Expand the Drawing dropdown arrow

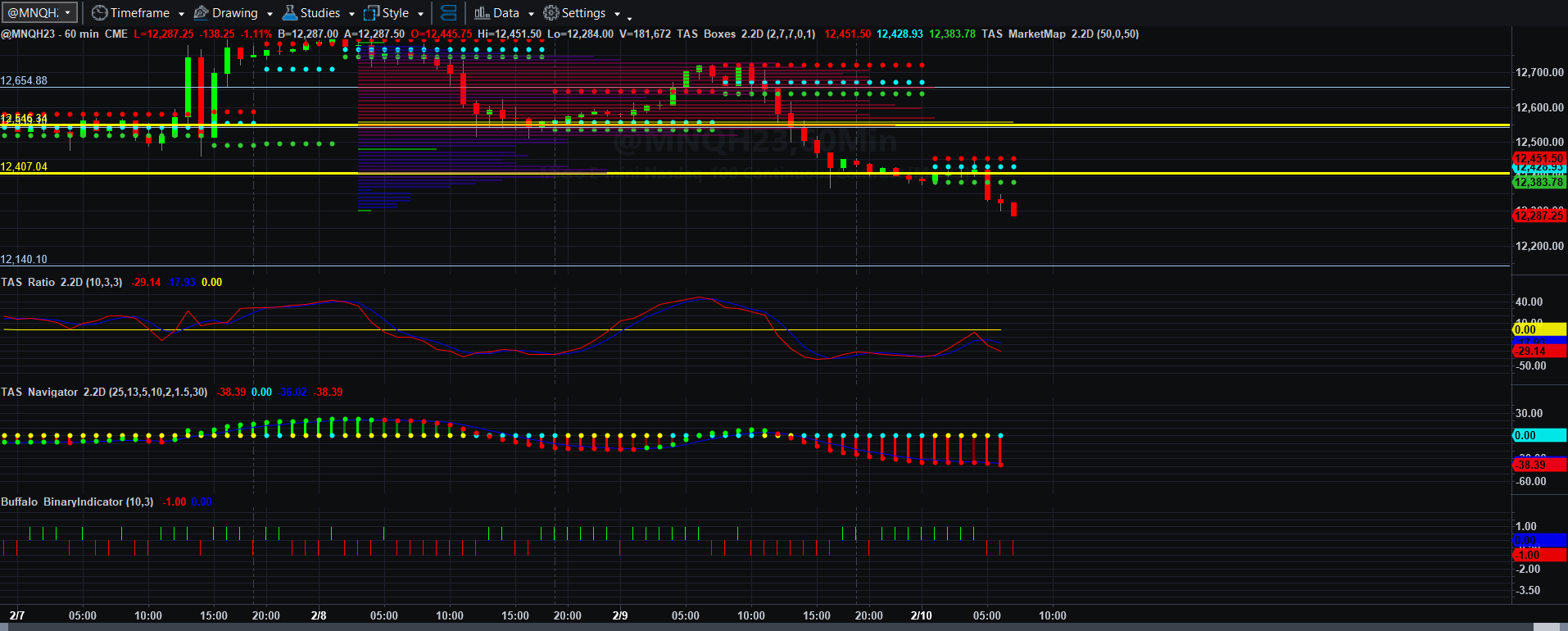pos(270,14)
